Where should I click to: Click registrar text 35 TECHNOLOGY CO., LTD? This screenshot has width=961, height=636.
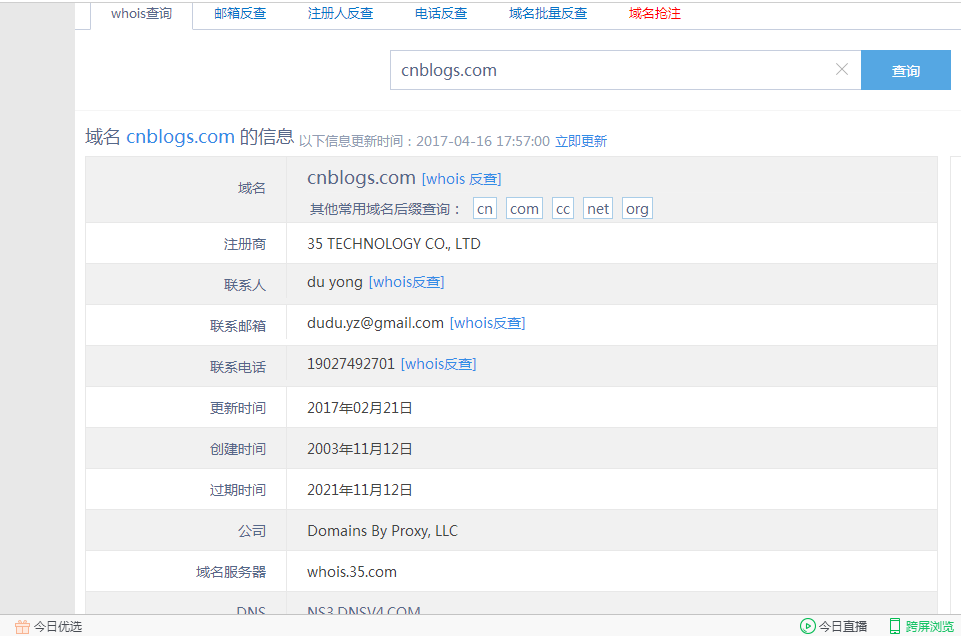393,244
